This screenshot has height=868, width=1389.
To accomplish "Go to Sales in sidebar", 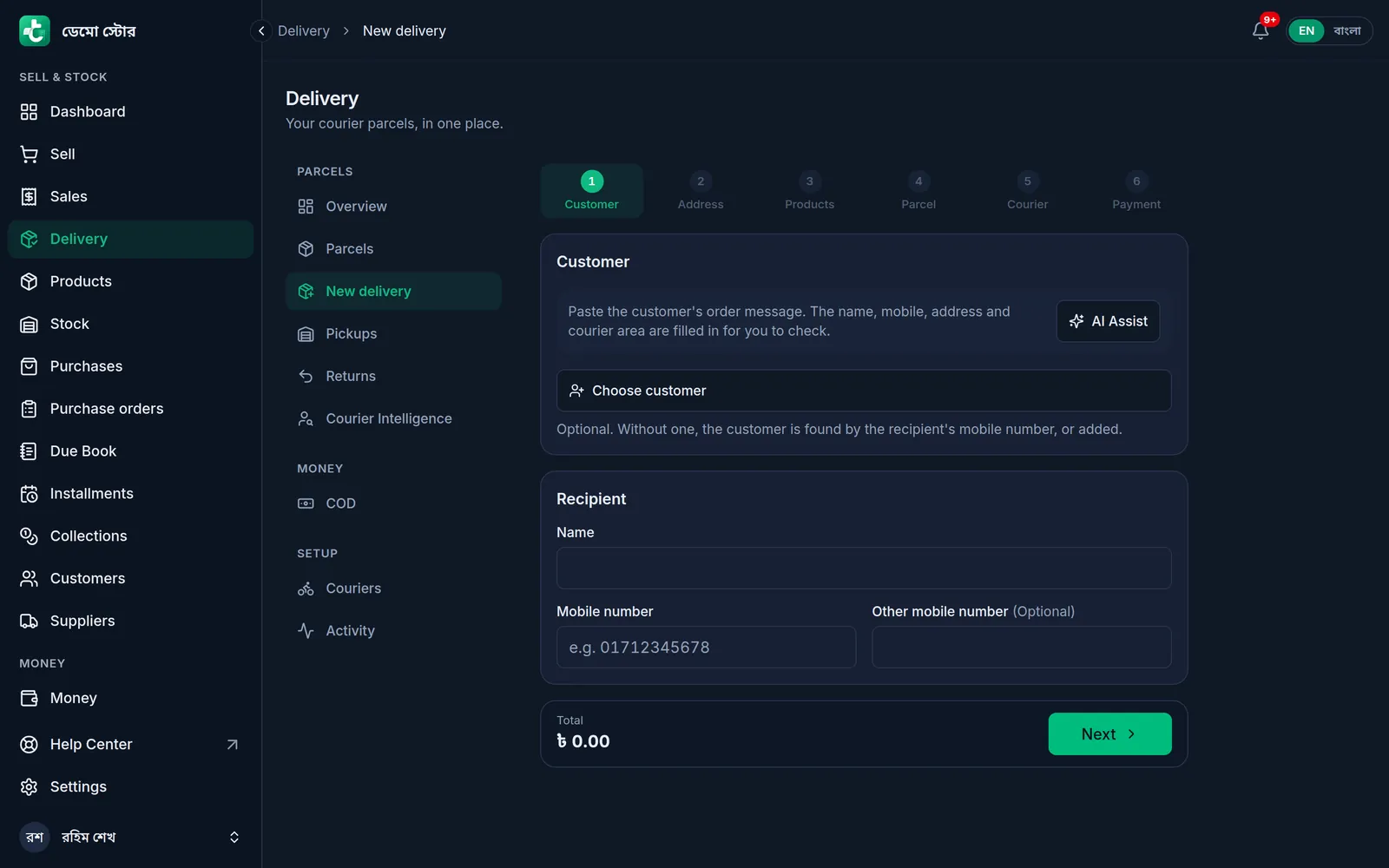I will (x=130, y=197).
